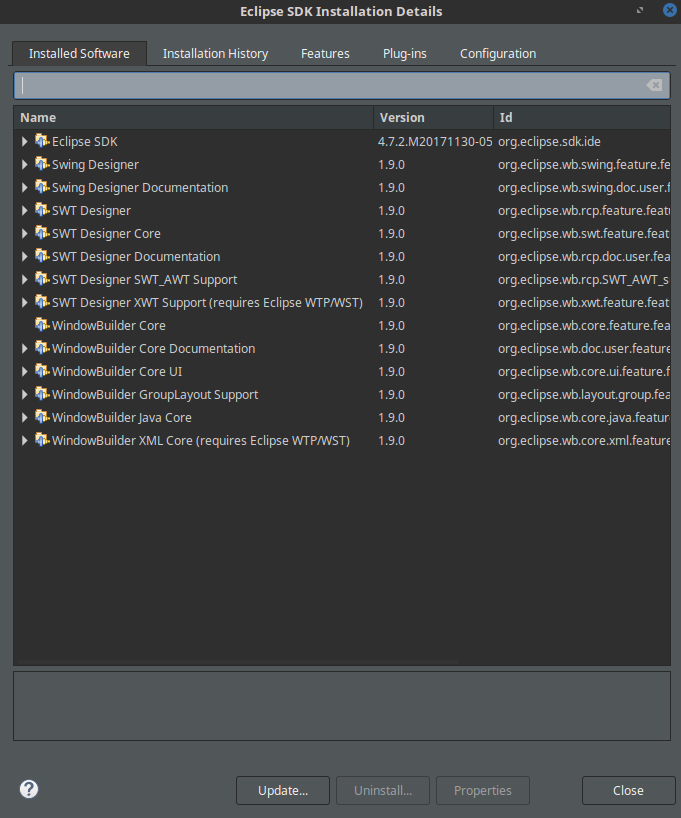681x818 pixels.
Task: Click the WindowBuilder Core UI icon
Action: click(42, 370)
